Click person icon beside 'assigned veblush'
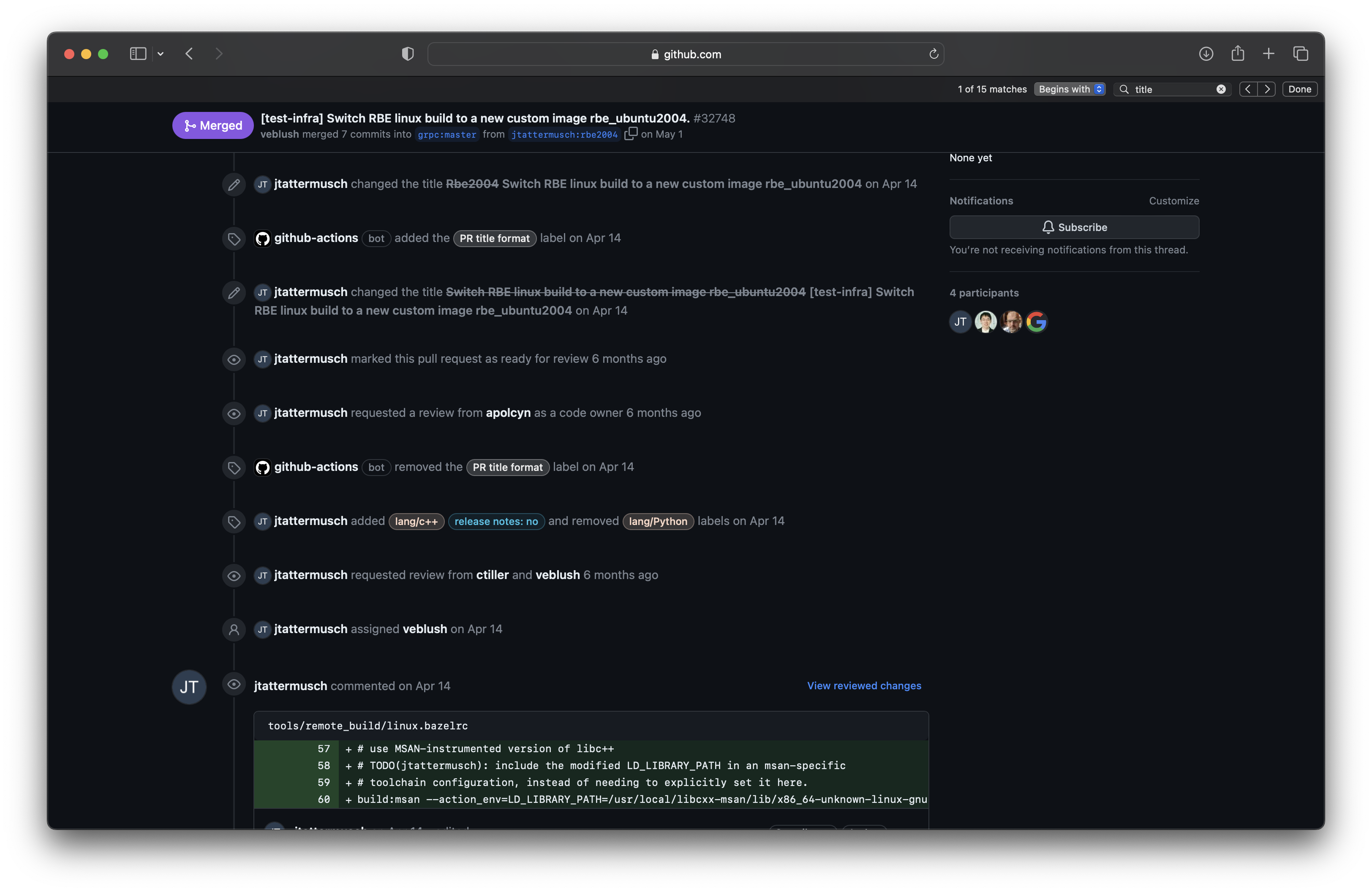 tap(234, 630)
